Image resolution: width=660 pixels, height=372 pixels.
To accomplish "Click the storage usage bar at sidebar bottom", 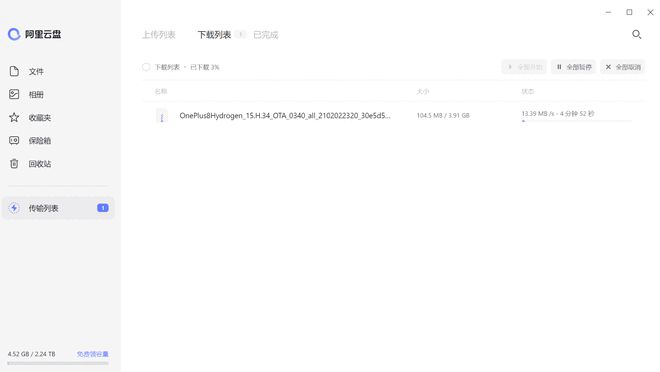I will pos(58,363).
